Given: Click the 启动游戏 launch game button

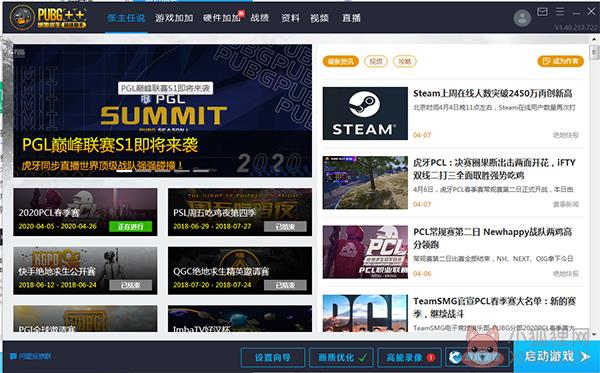Looking at the screenshot, I should click(x=557, y=357).
